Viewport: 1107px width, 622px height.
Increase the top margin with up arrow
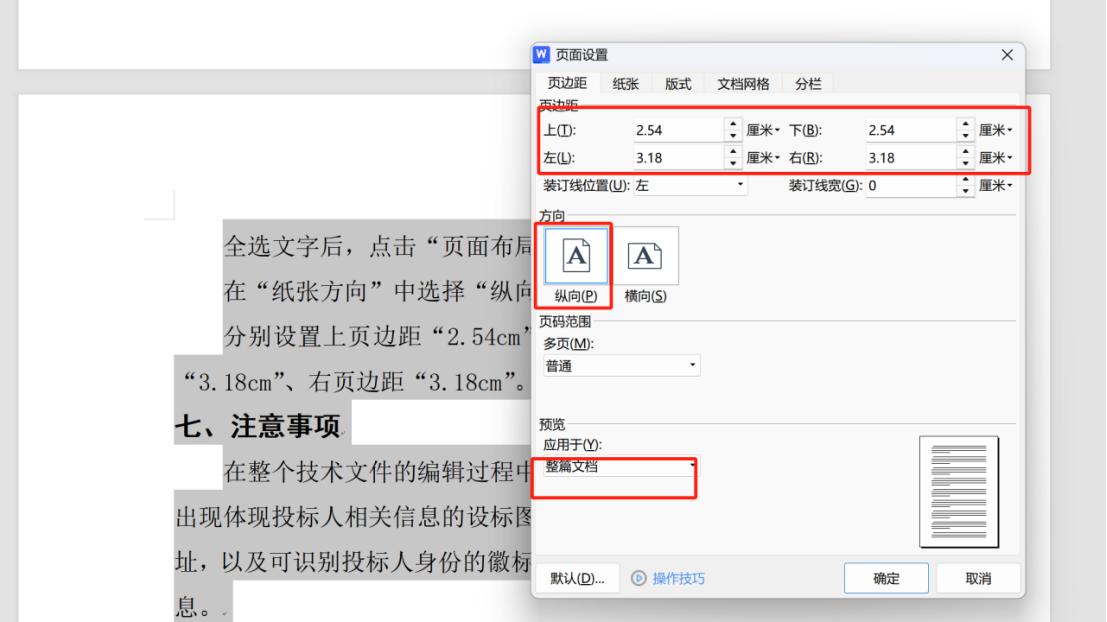pos(733,124)
